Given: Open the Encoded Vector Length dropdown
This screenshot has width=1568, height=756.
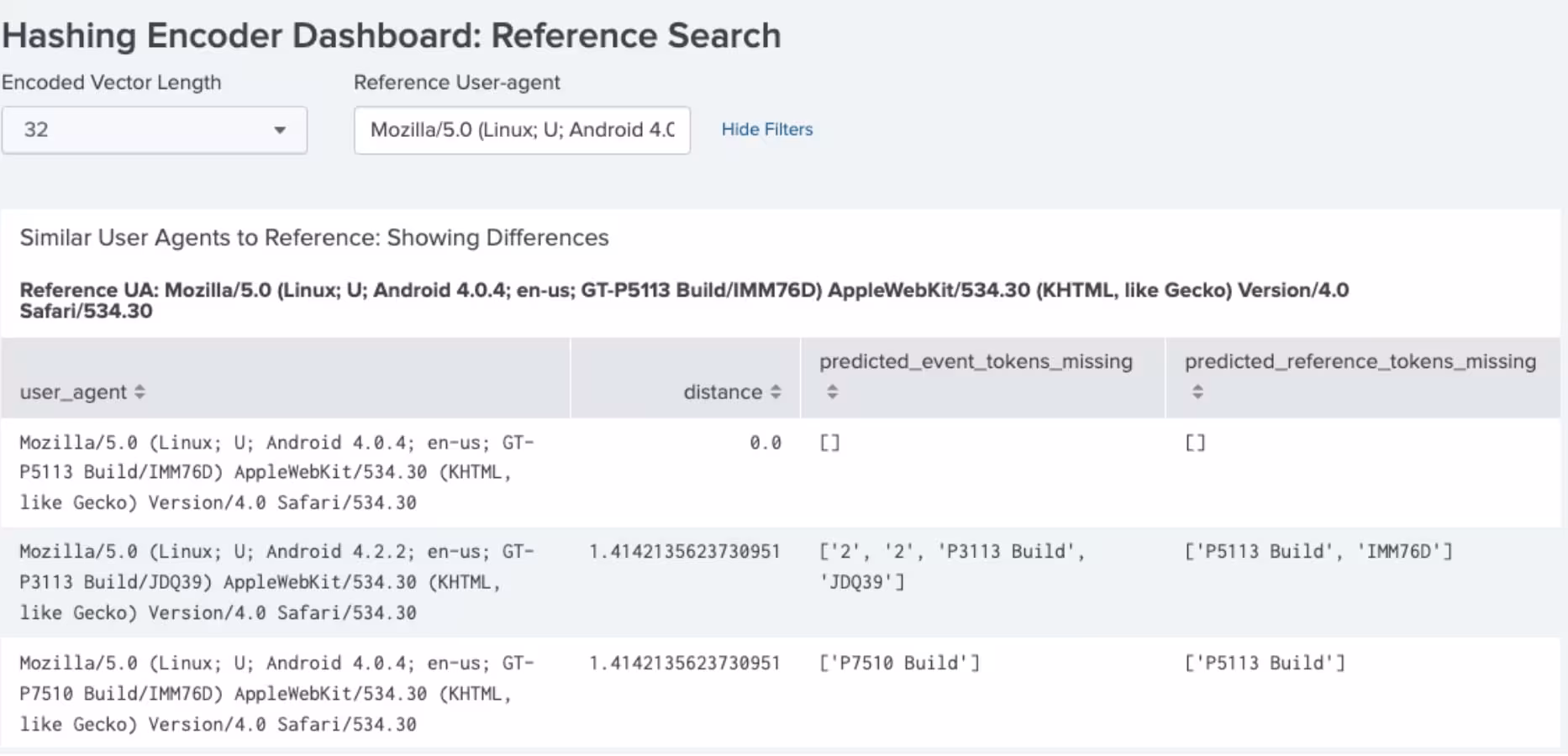Looking at the screenshot, I should point(154,130).
